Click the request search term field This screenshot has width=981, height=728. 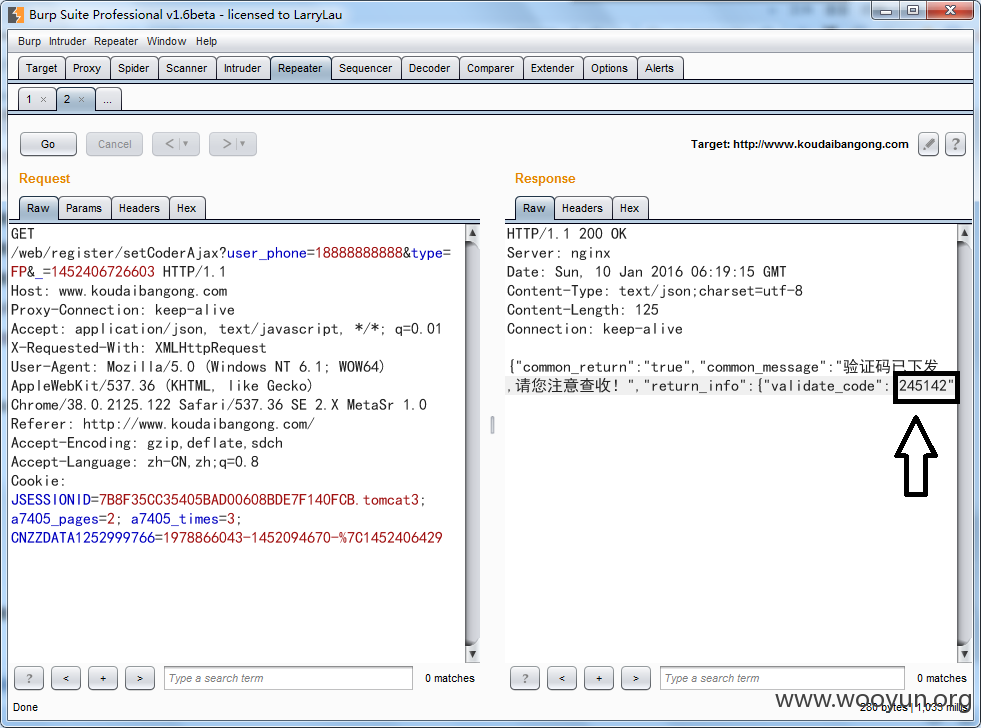(288, 678)
